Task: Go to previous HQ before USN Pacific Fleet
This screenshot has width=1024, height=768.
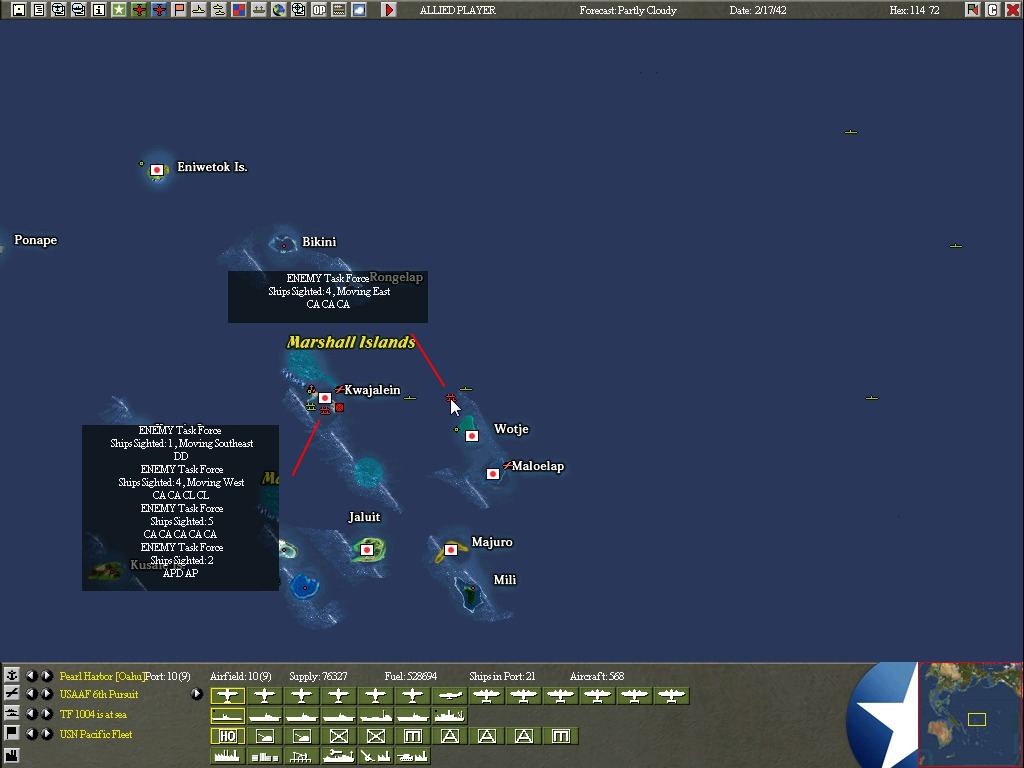Action: tap(31, 734)
